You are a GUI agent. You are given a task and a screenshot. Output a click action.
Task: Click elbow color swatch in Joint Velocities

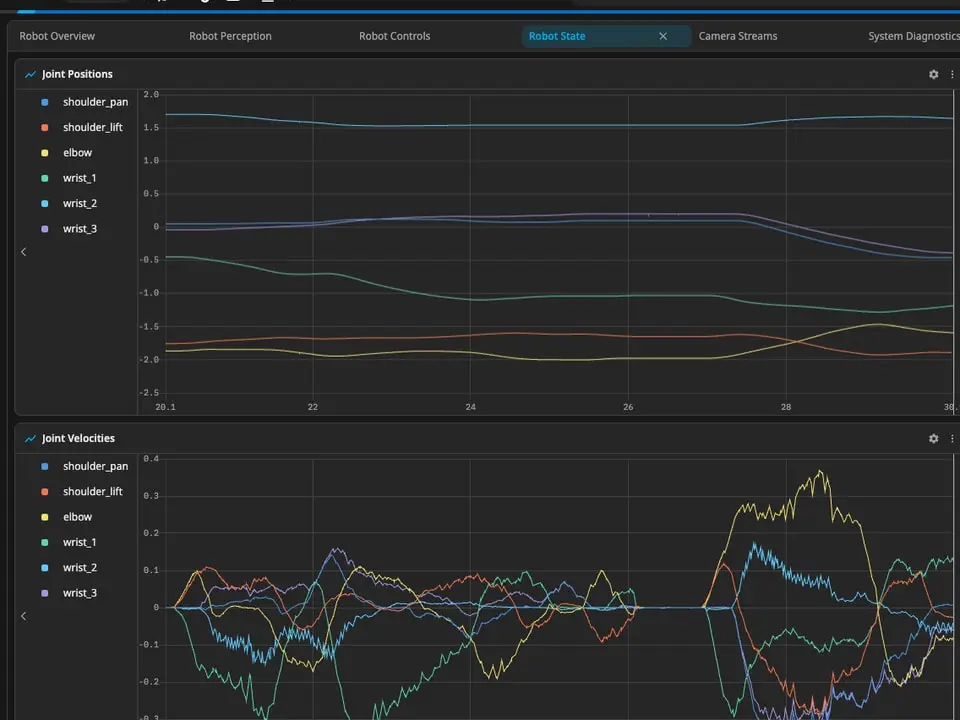click(x=45, y=517)
